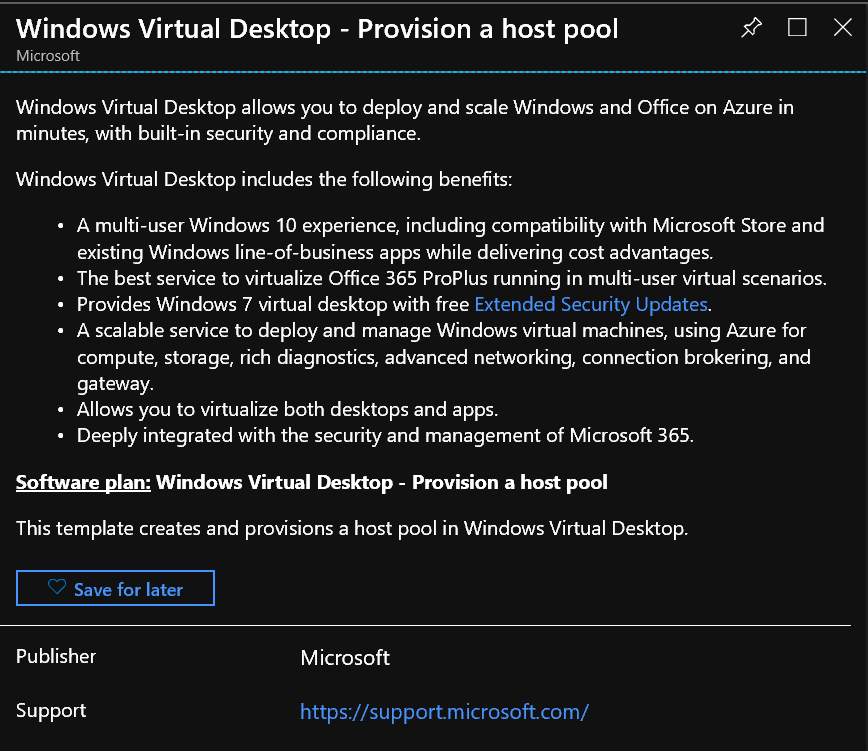Click the Windows Virtual Desktop title
Image resolution: width=868 pixels, height=751 pixels.
[317, 29]
